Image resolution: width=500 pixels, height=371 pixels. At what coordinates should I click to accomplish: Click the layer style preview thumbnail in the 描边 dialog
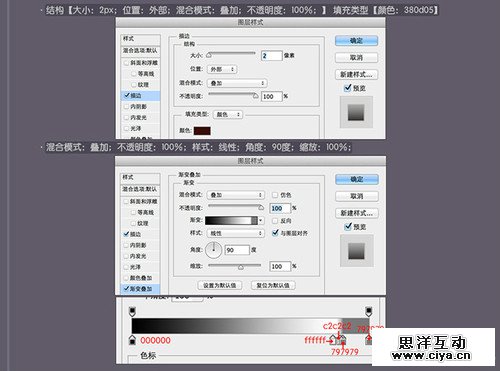click(356, 112)
